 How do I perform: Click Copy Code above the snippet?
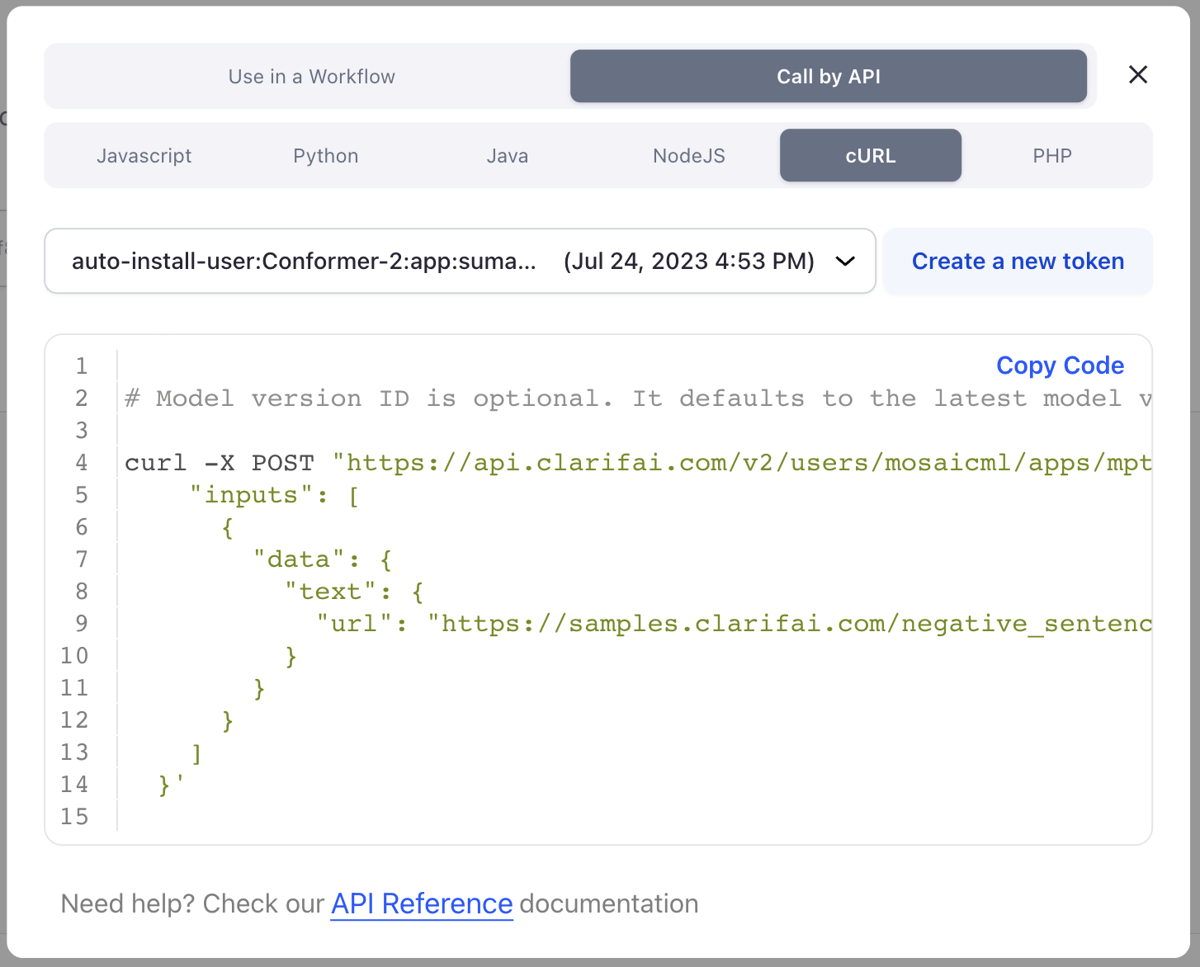[1060, 366]
